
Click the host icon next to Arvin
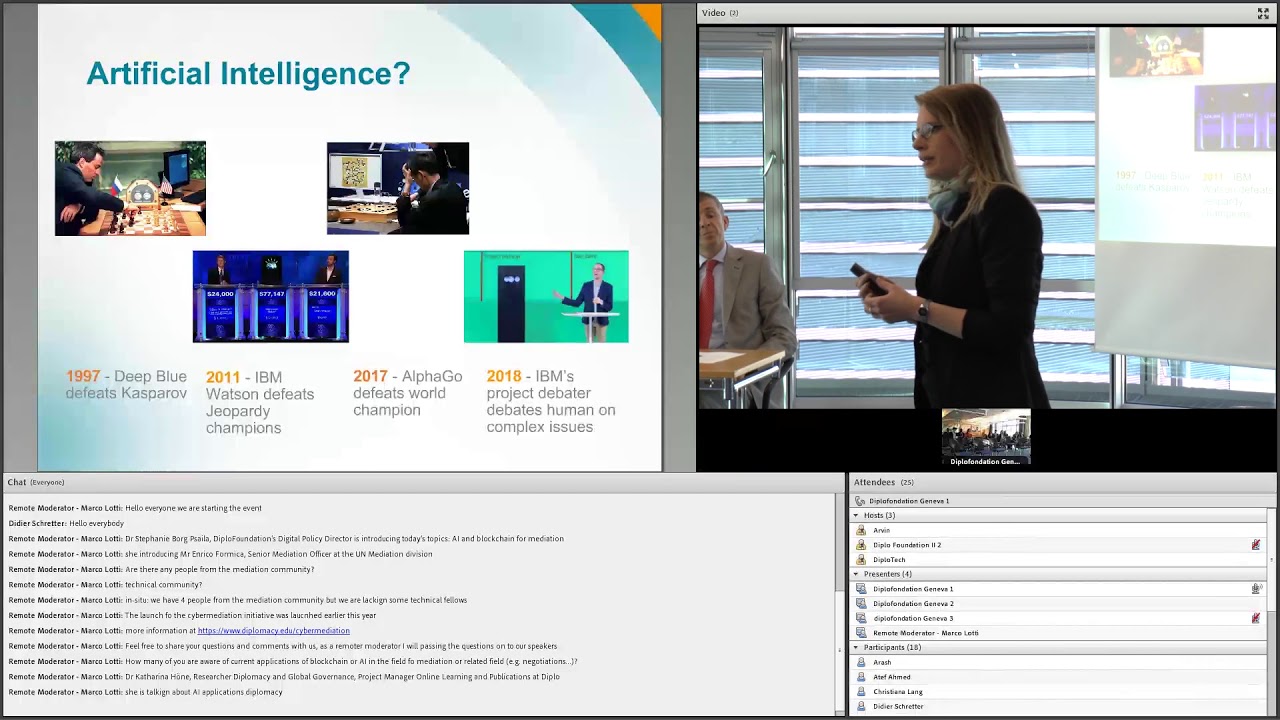(861, 530)
